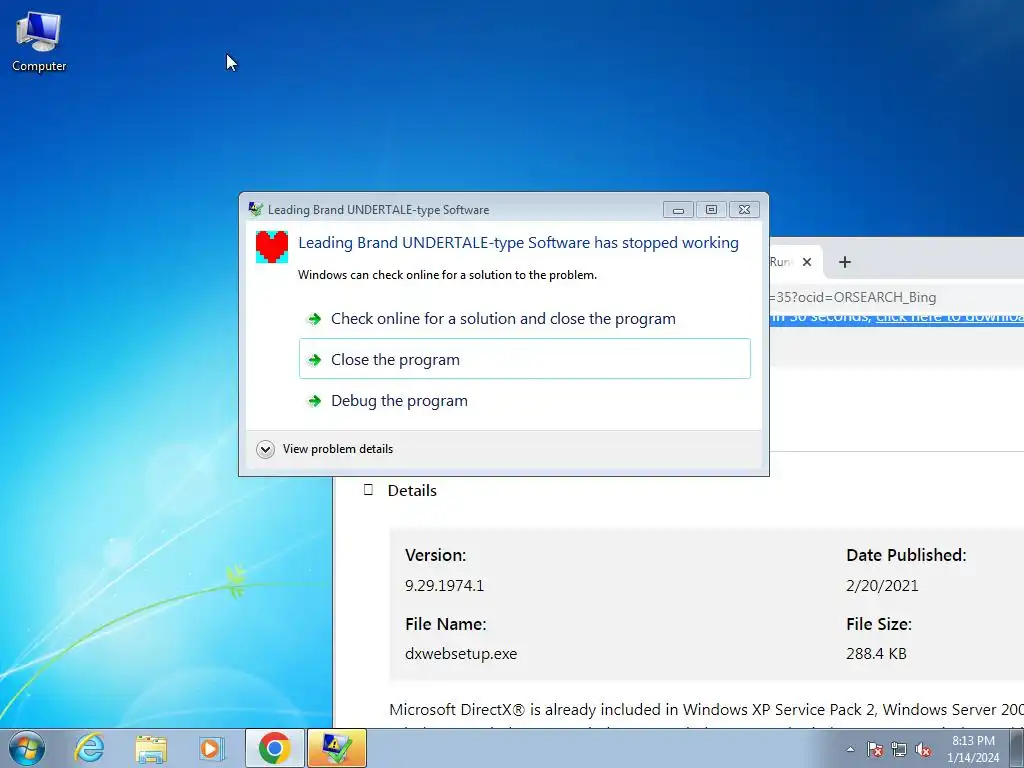Switch to Google Chrome in the taskbar
This screenshot has height=768, width=1024.
click(275, 748)
